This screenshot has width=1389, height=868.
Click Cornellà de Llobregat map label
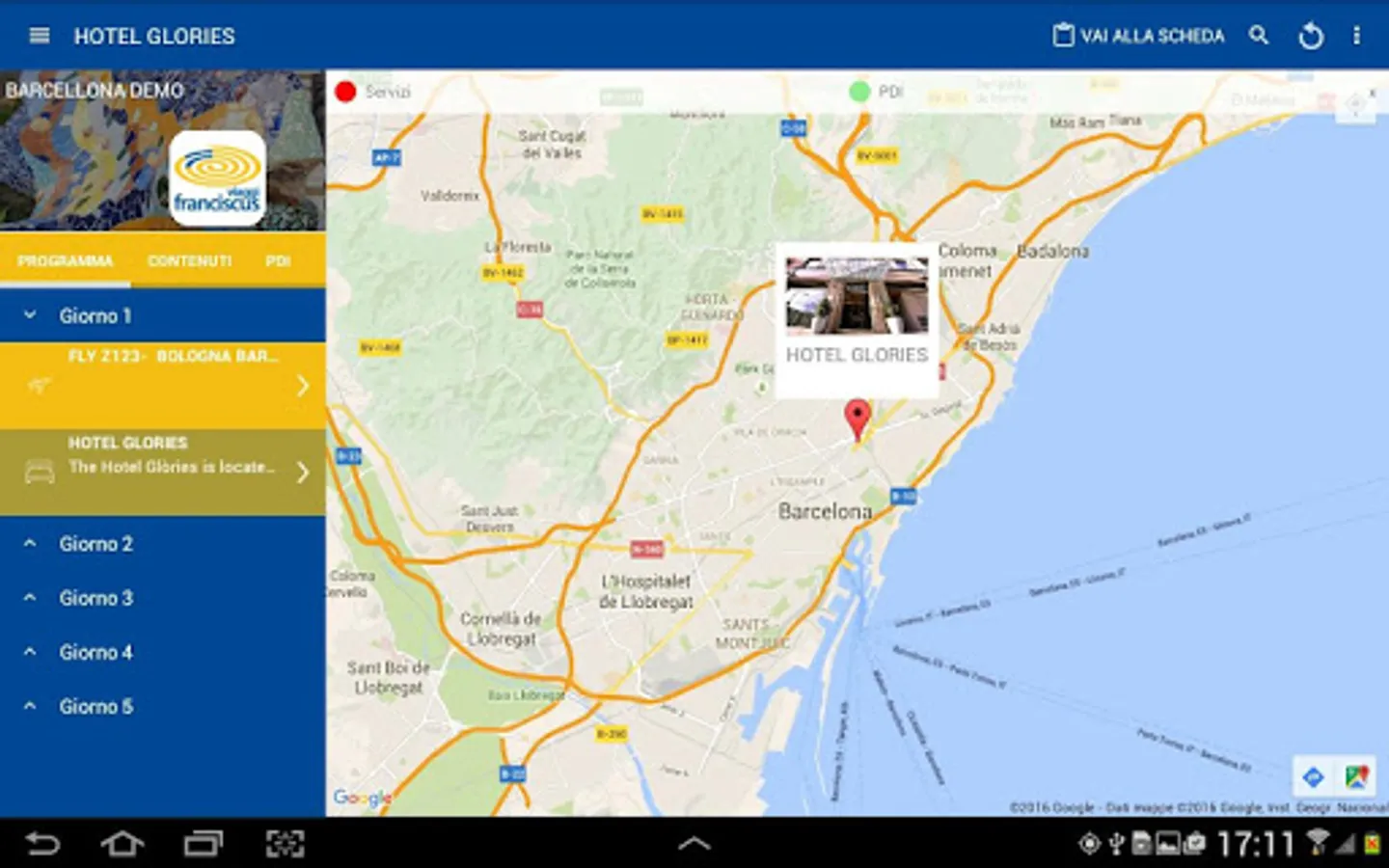pyautogui.click(x=500, y=629)
